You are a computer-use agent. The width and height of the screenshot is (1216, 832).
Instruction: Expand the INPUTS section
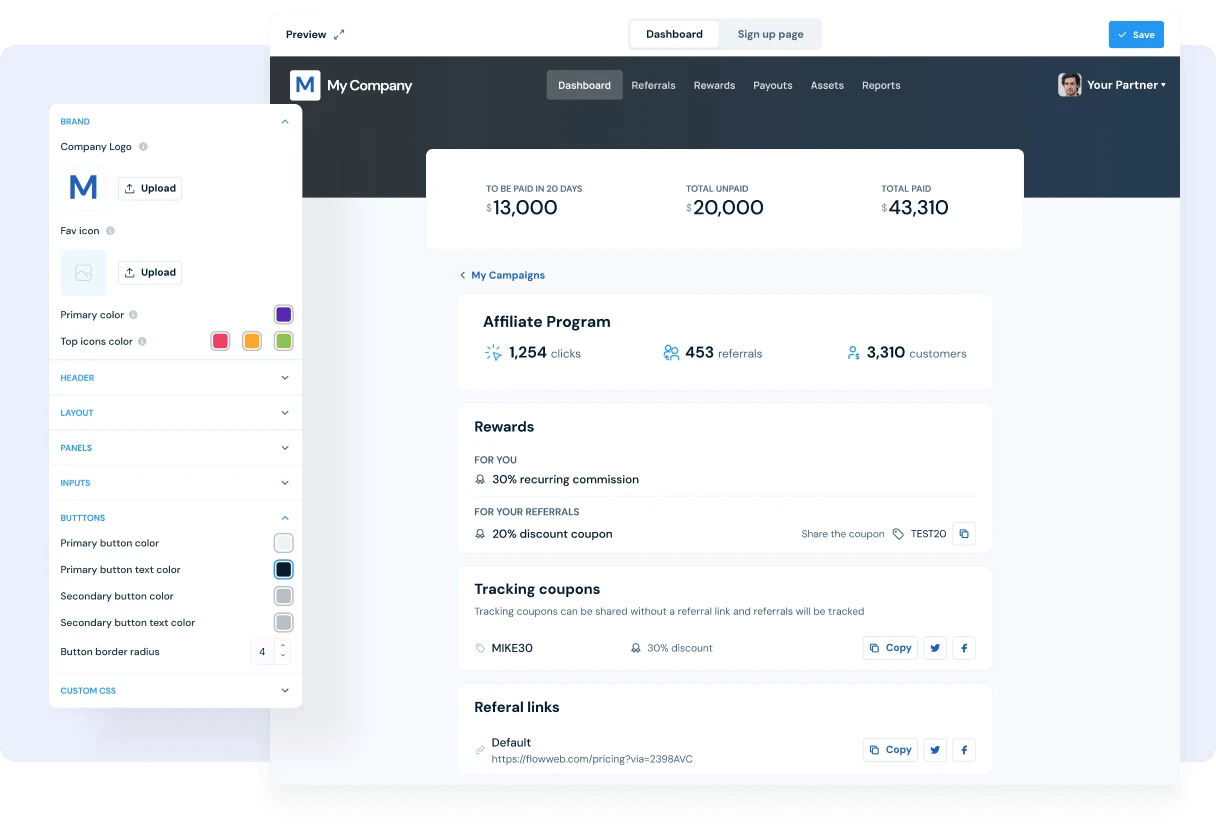click(285, 483)
